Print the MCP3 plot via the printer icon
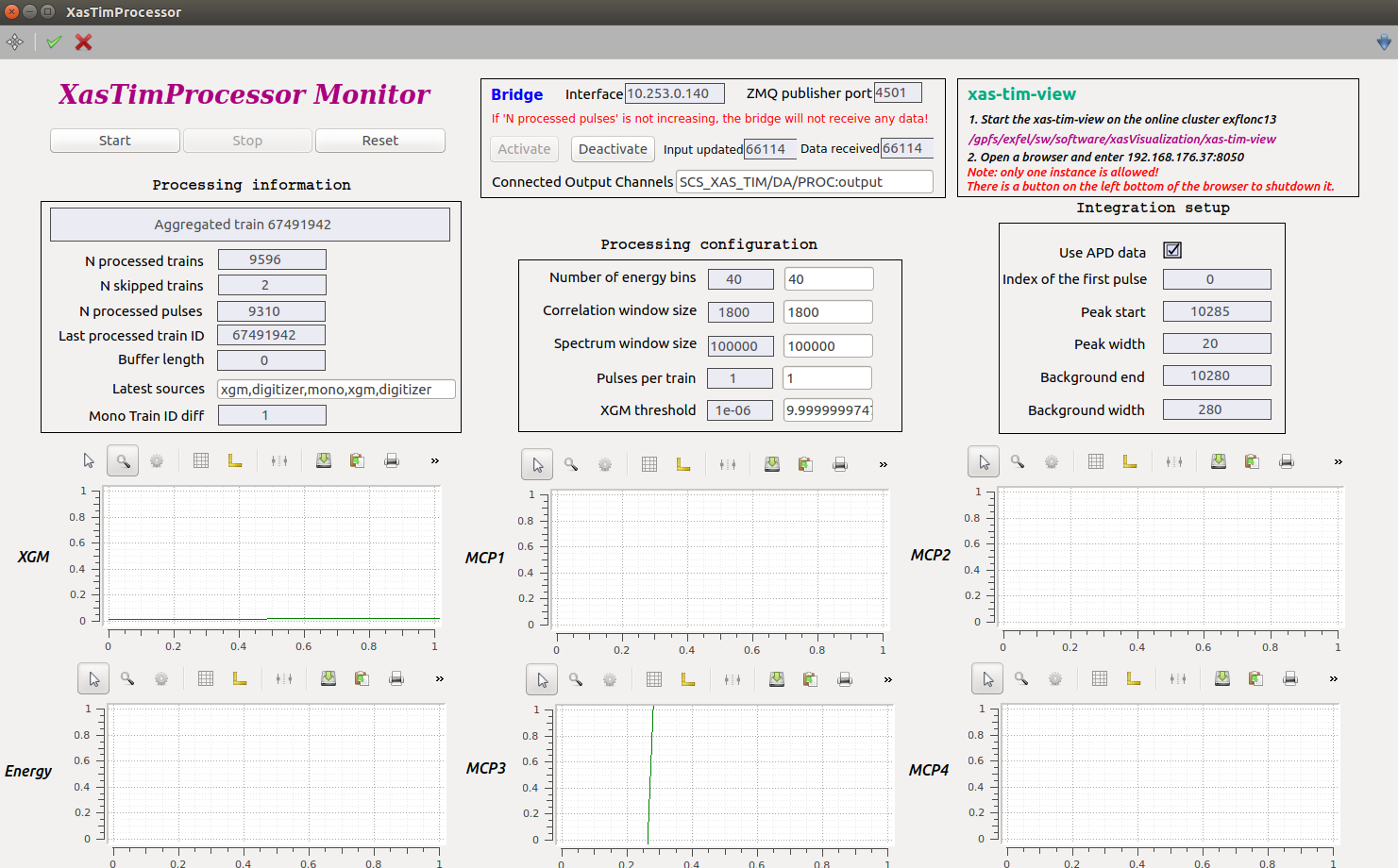The image size is (1398, 868). pyautogui.click(x=845, y=679)
